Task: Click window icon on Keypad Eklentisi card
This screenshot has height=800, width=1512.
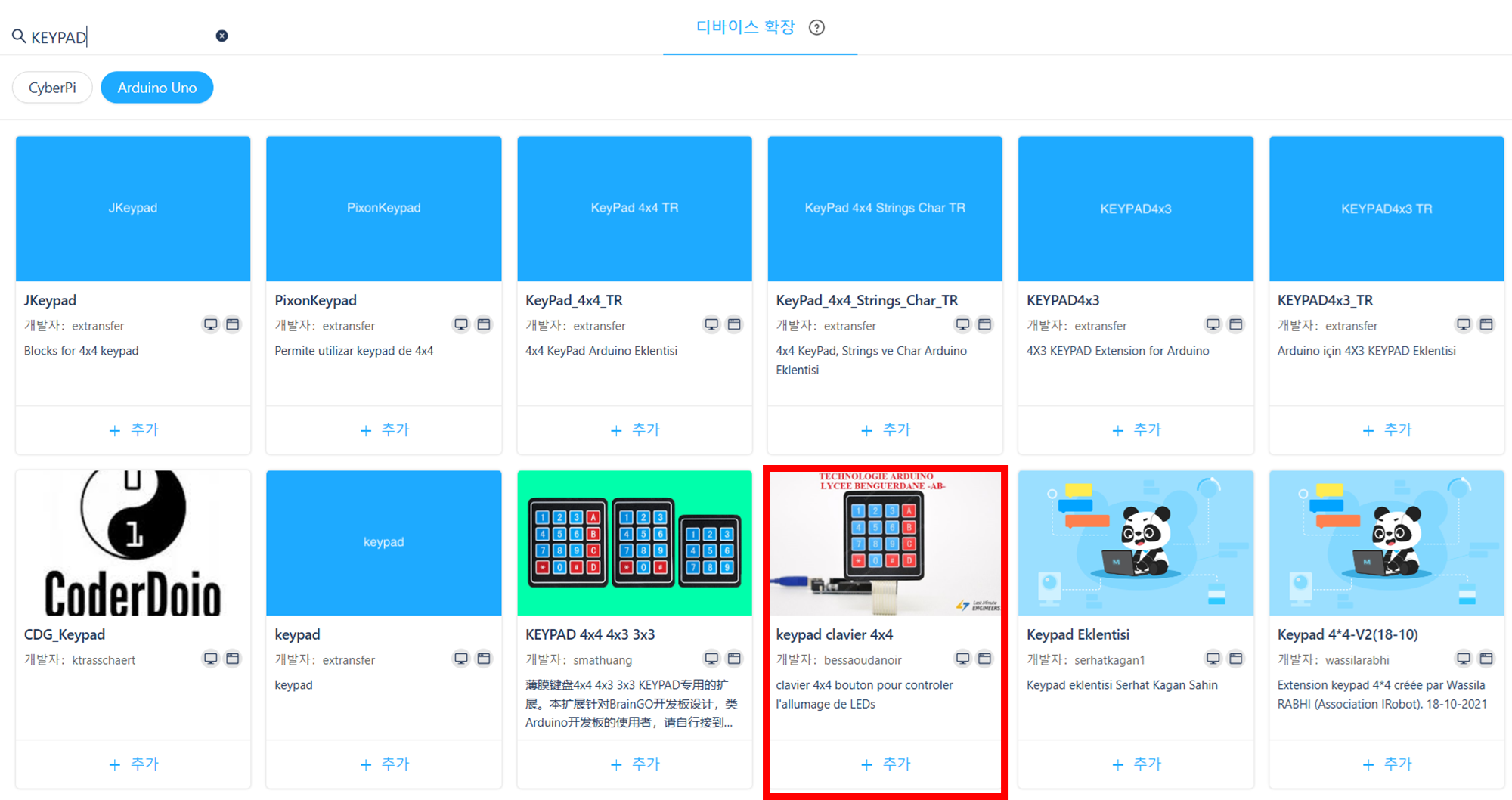Action: click(x=1236, y=659)
